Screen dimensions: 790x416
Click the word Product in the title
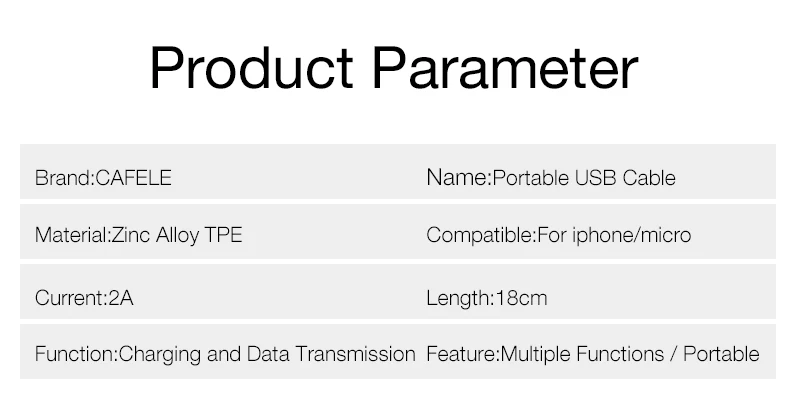tap(251, 68)
